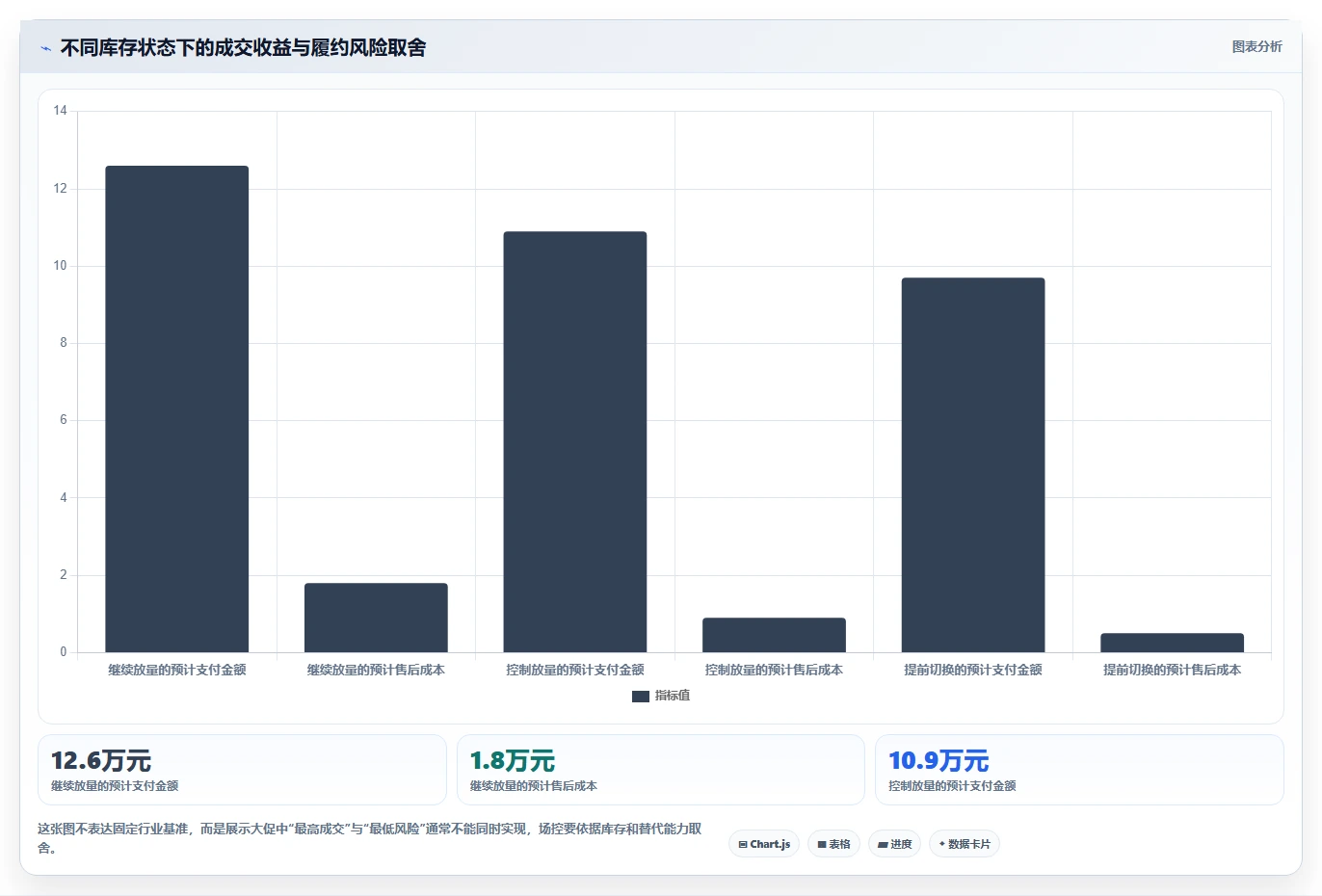
Task: Select the 数据卡片 tag pill
Action: click(965, 844)
